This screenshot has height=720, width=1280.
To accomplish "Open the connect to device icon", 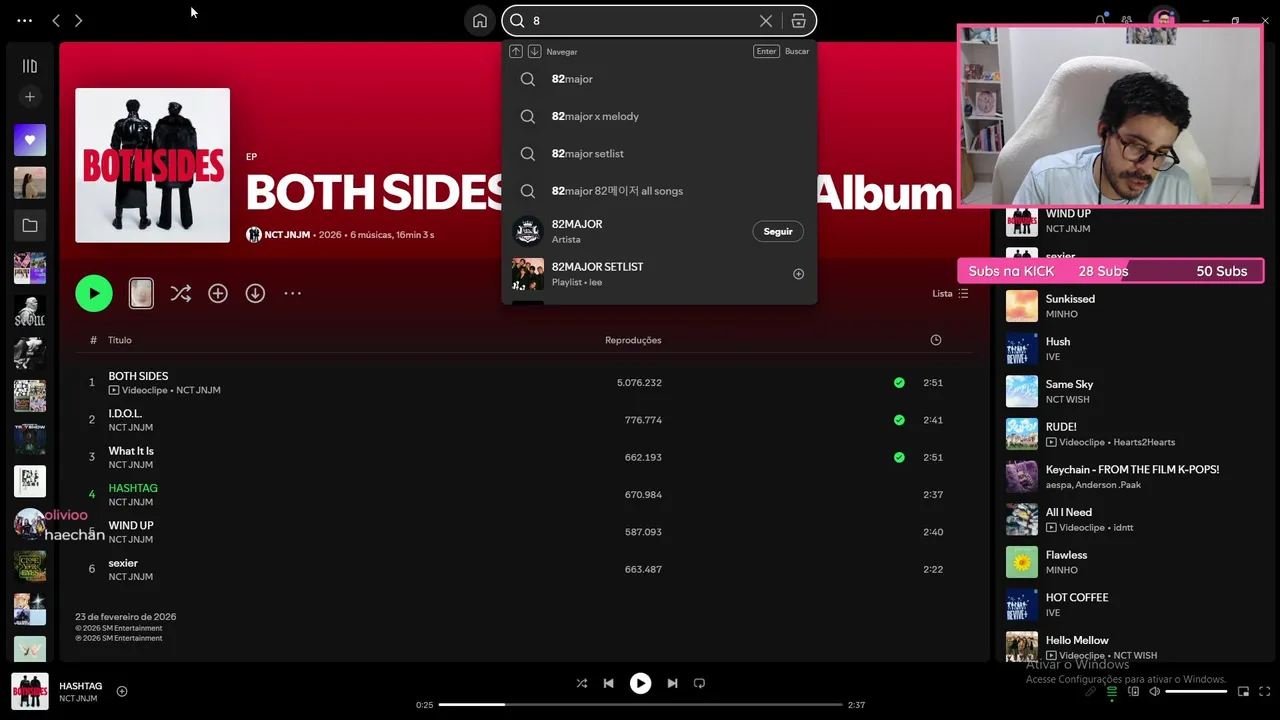I will (x=1133, y=691).
